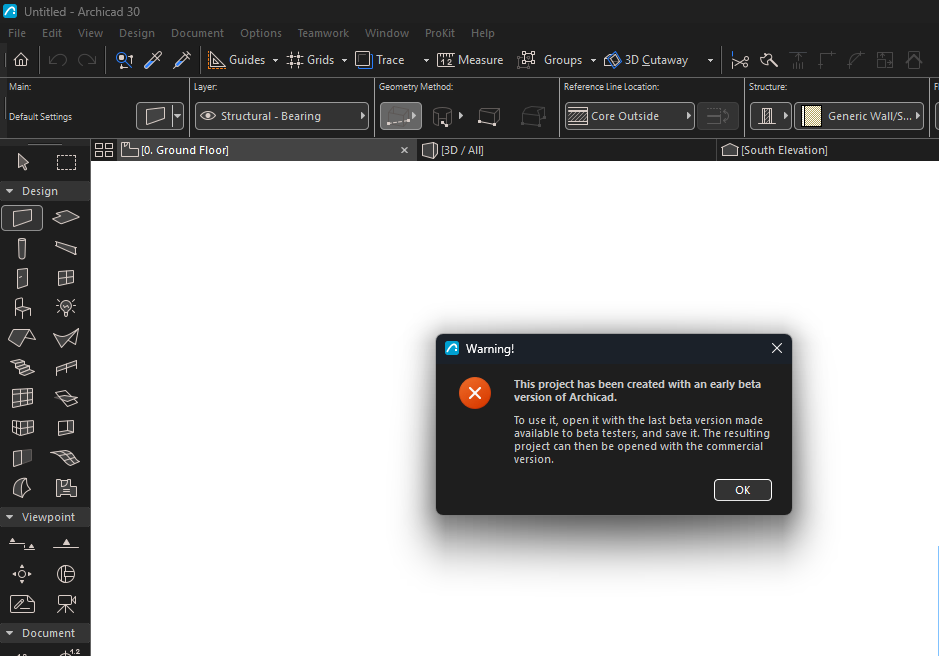Collapse the Viewpoint toolbox section
This screenshot has width=939, height=656.
pyautogui.click(x=10, y=517)
